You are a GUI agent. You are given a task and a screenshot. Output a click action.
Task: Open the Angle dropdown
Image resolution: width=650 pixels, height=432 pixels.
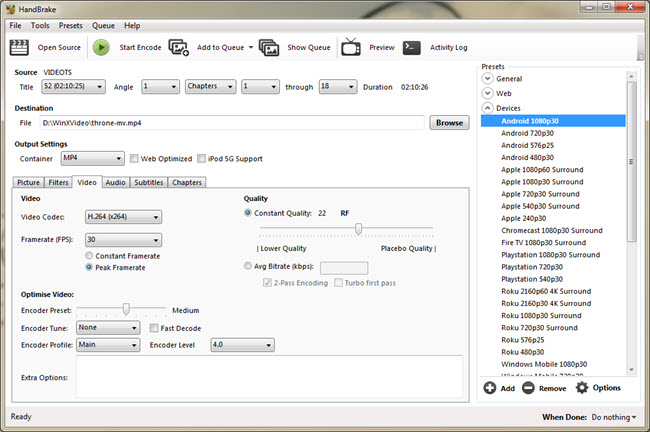160,87
